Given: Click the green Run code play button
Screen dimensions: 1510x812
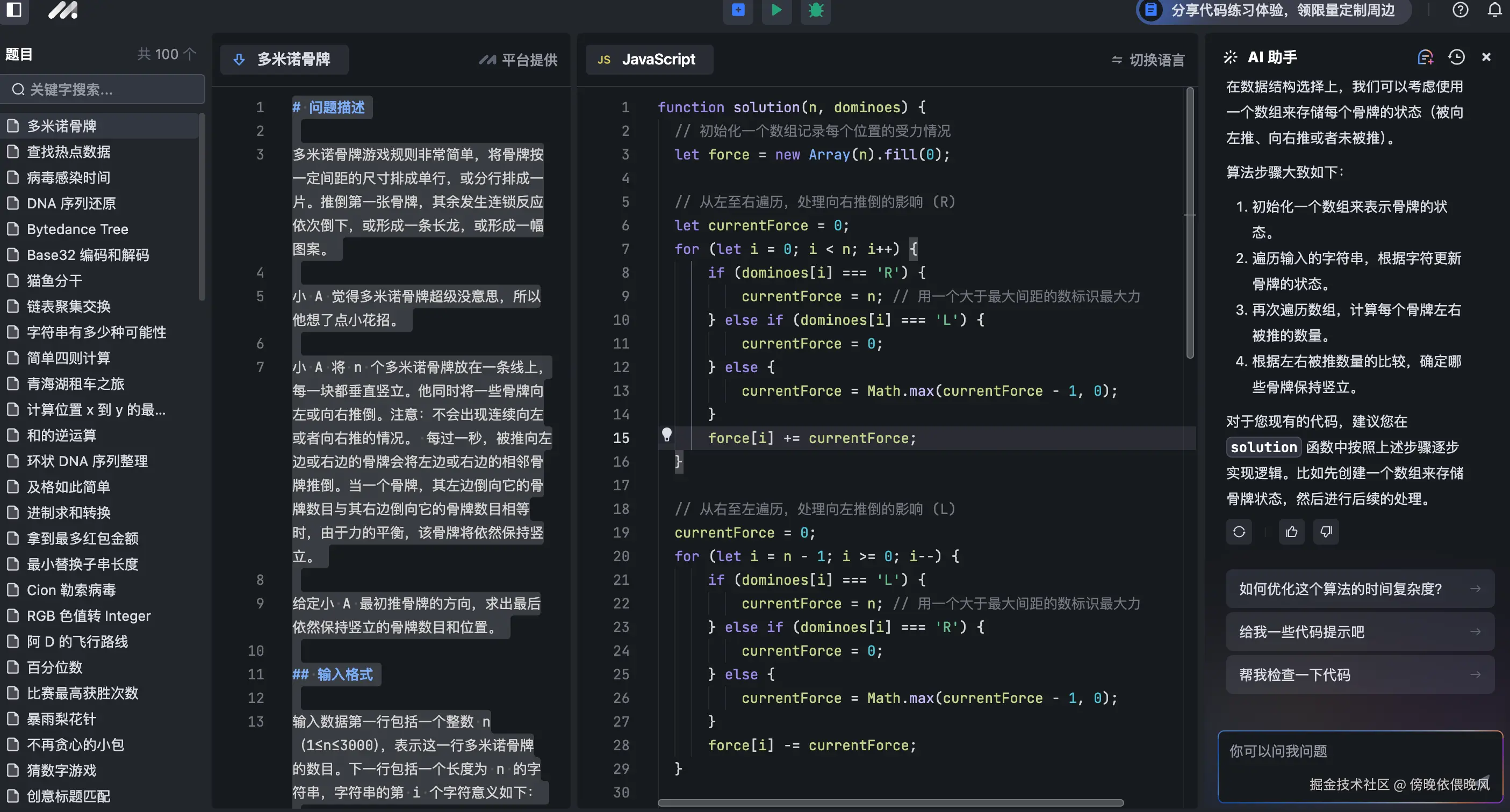Looking at the screenshot, I should pyautogui.click(x=776, y=10).
